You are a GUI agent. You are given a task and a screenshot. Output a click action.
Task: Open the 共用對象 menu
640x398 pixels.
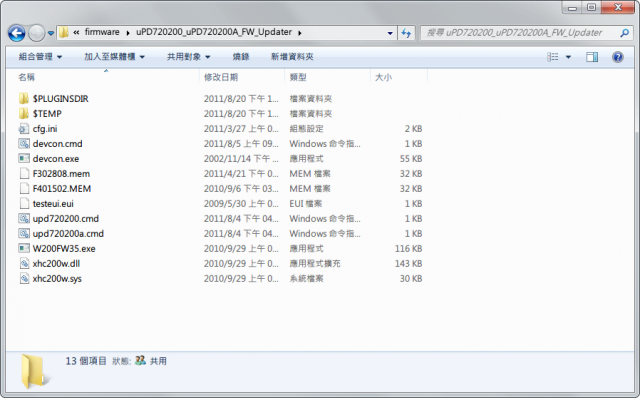(x=189, y=57)
